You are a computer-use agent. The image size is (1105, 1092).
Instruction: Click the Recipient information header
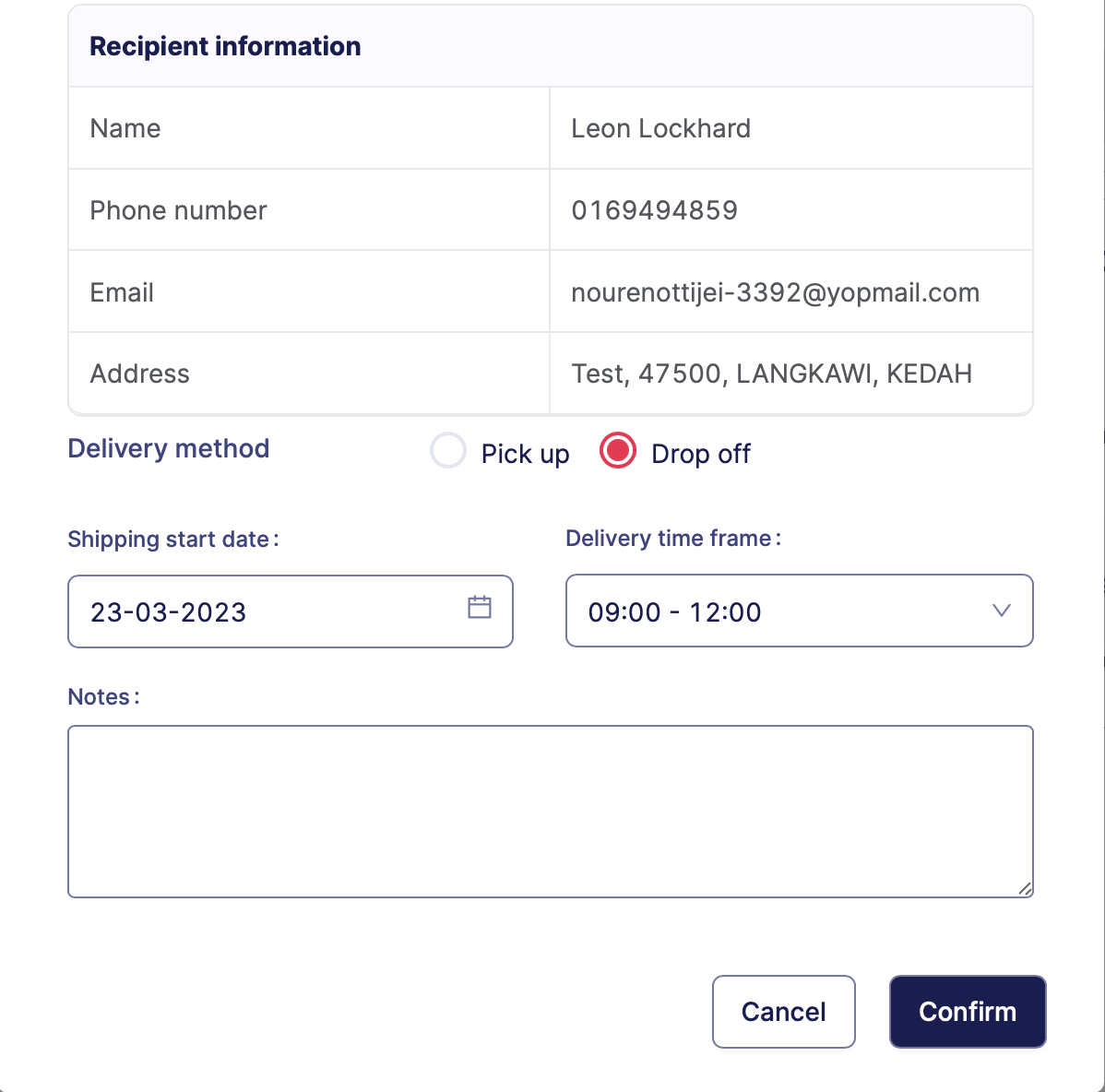(x=225, y=46)
